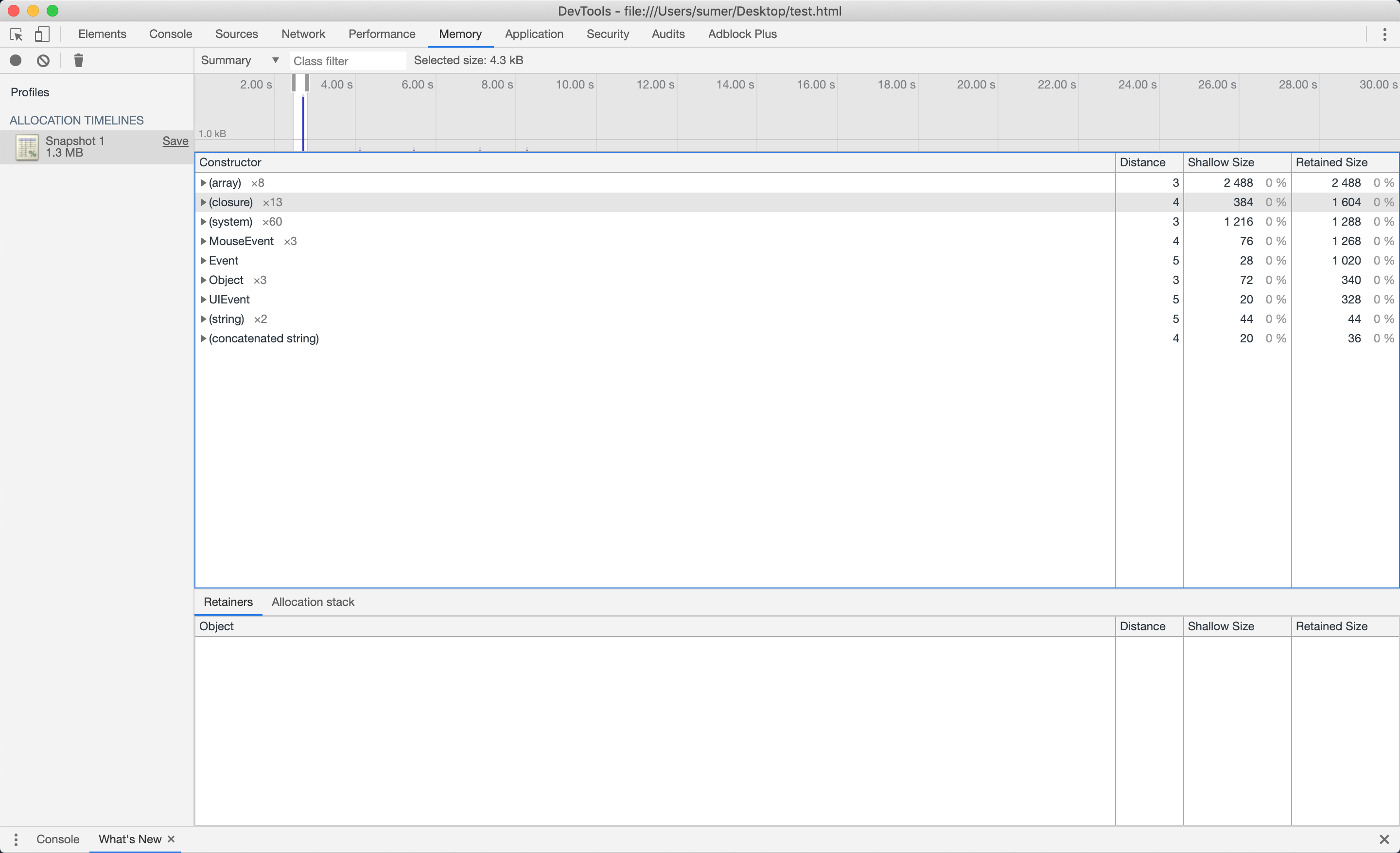Open the Allocation stack tab

(x=313, y=602)
